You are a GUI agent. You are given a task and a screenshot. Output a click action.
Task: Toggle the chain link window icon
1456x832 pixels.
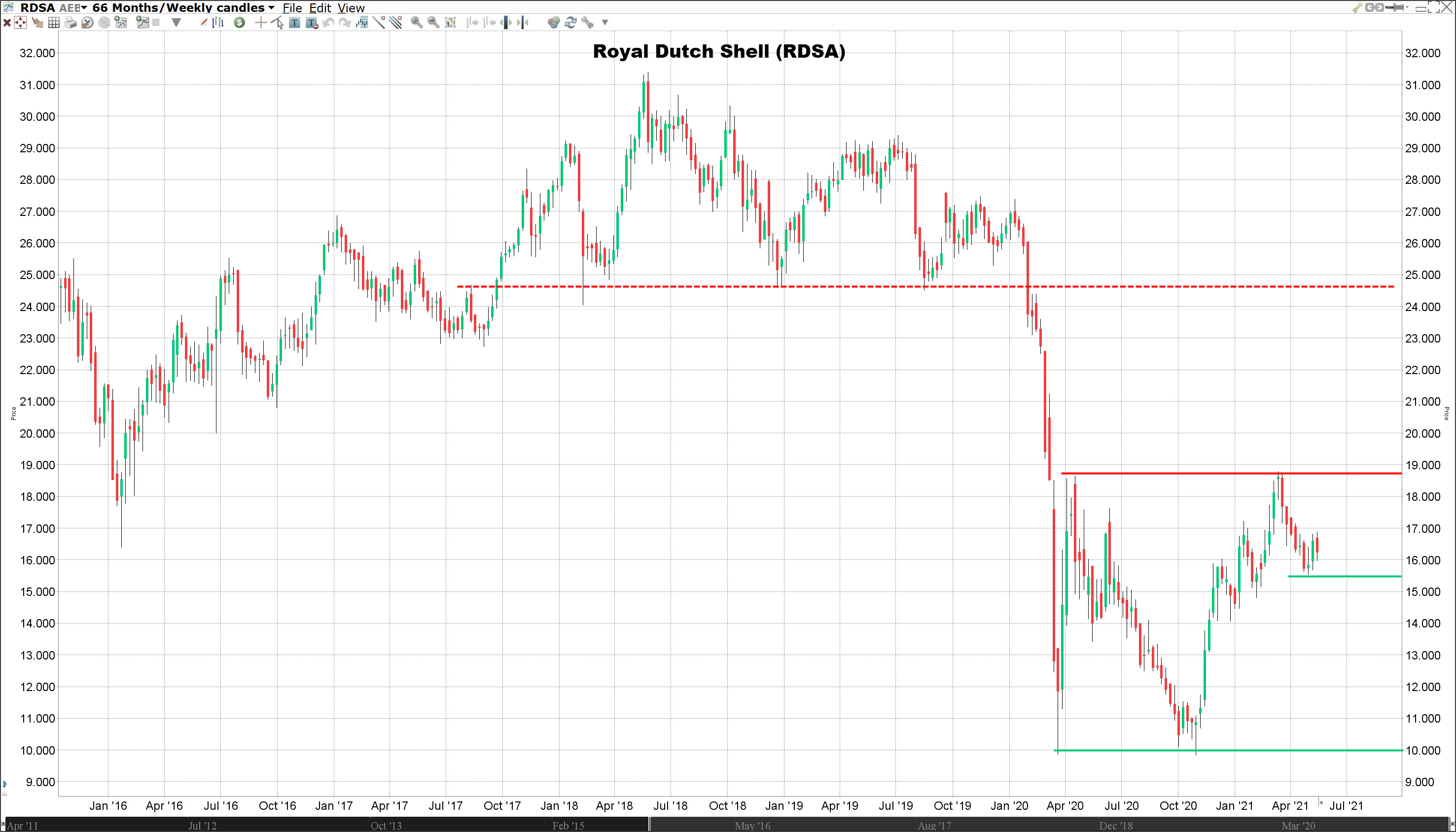coord(1375,7)
